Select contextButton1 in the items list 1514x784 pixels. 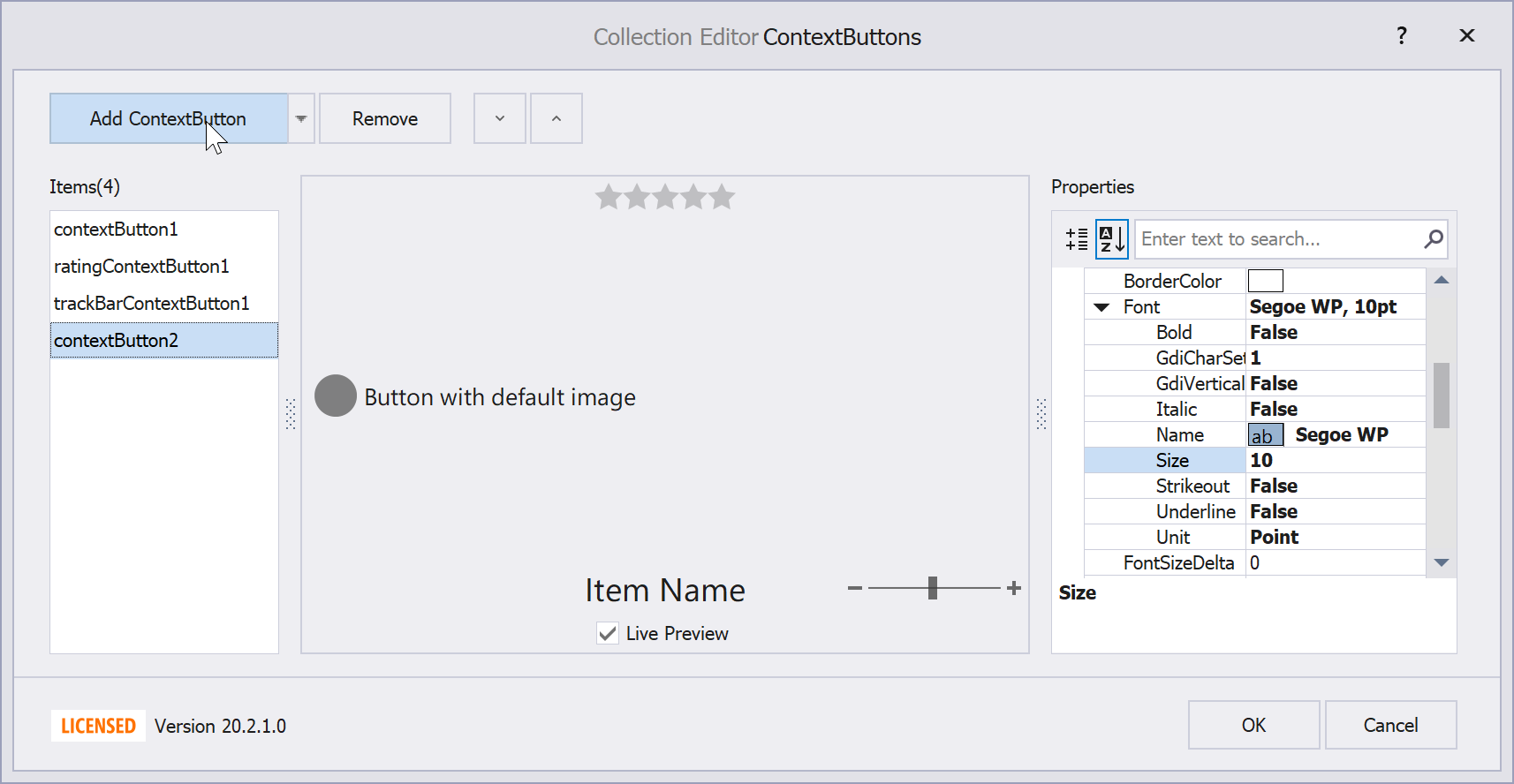[116, 230]
